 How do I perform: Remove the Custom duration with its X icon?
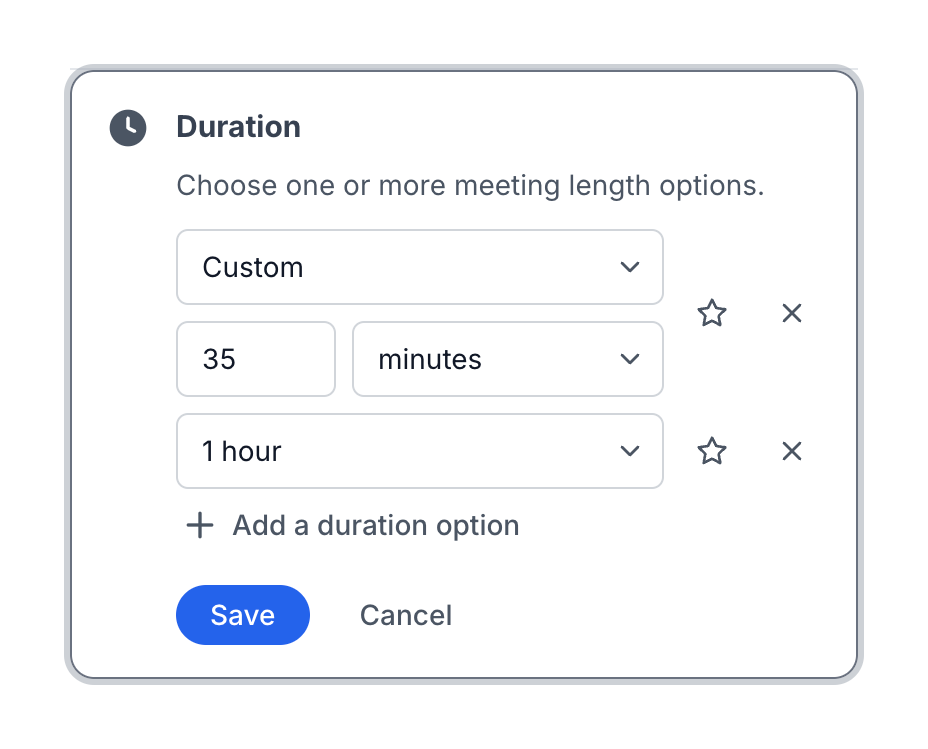[x=791, y=313]
